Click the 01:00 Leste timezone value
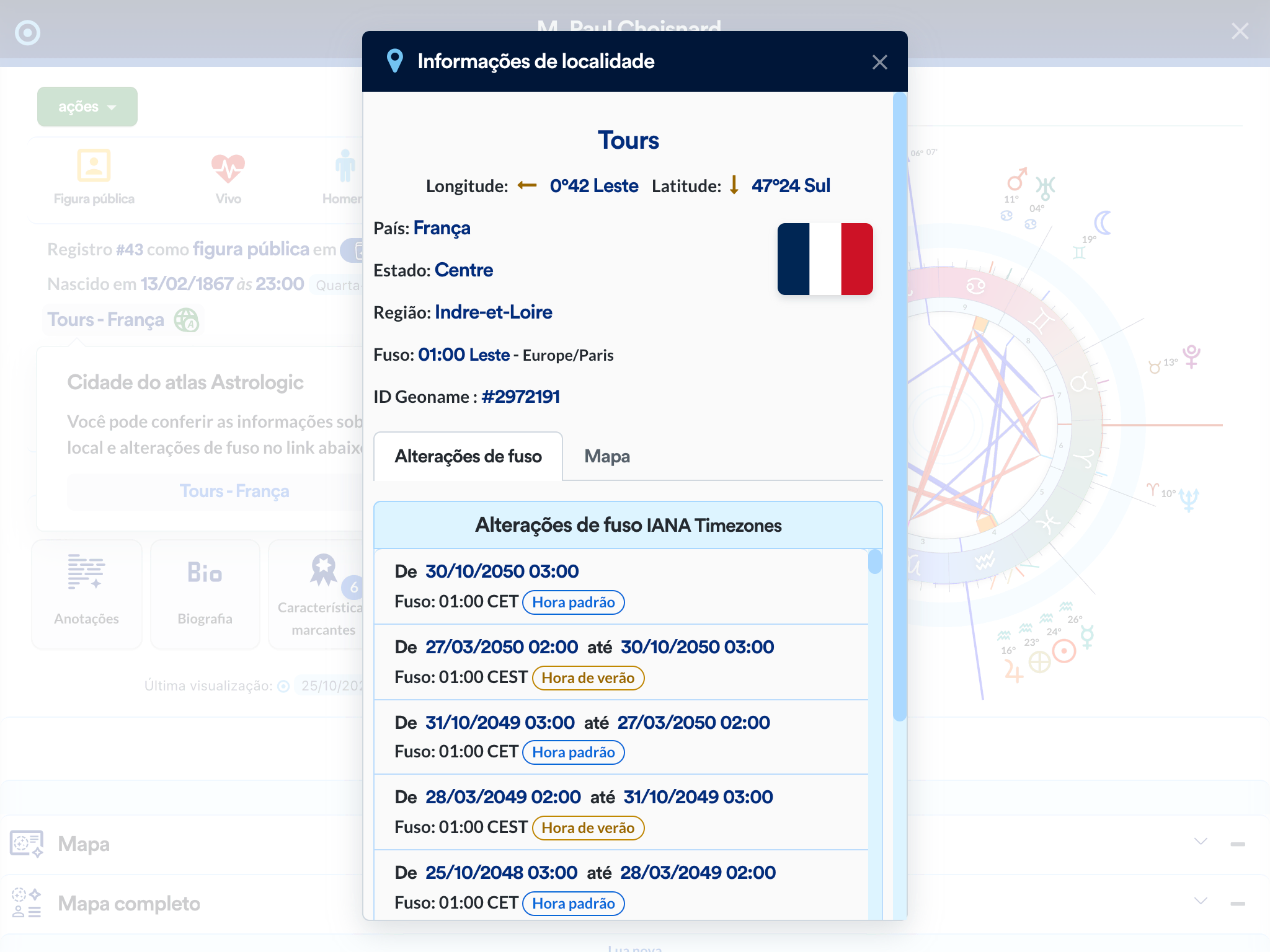Viewport: 1270px width, 952px height. [464, 355]
